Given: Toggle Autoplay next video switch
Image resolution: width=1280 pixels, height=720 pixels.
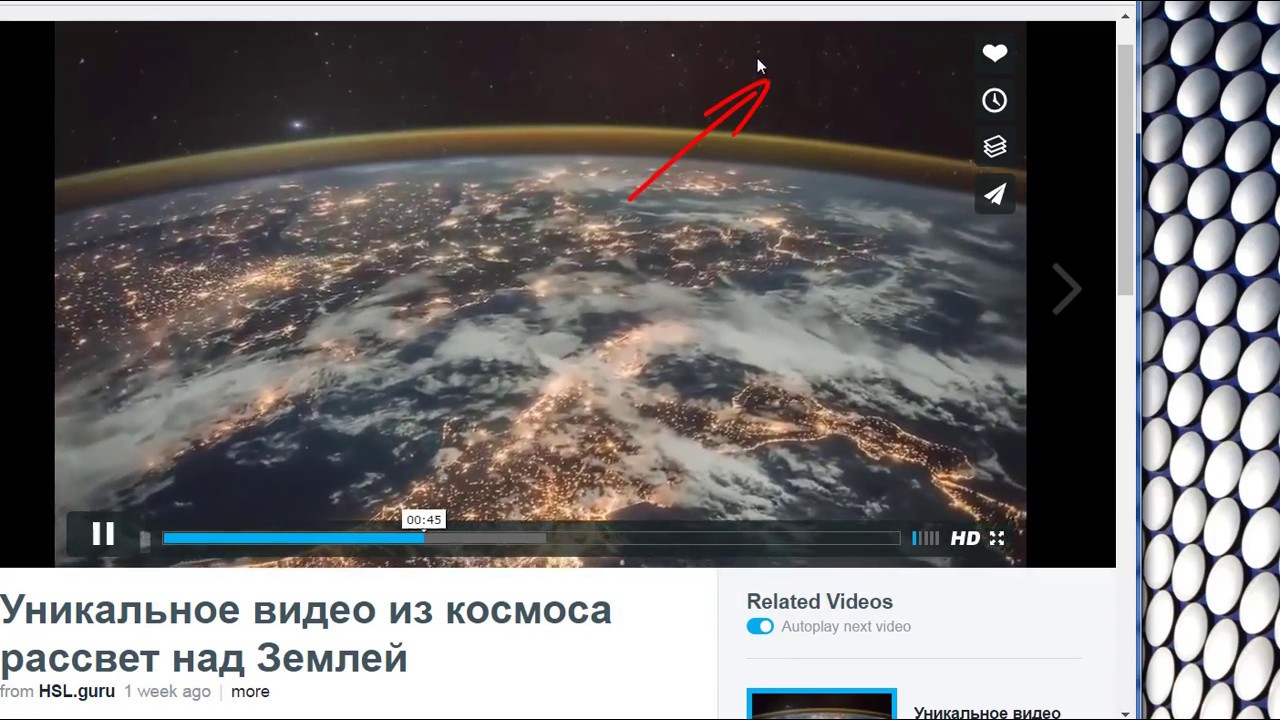Looking at the screenshot, I should [x=760, y=626].
